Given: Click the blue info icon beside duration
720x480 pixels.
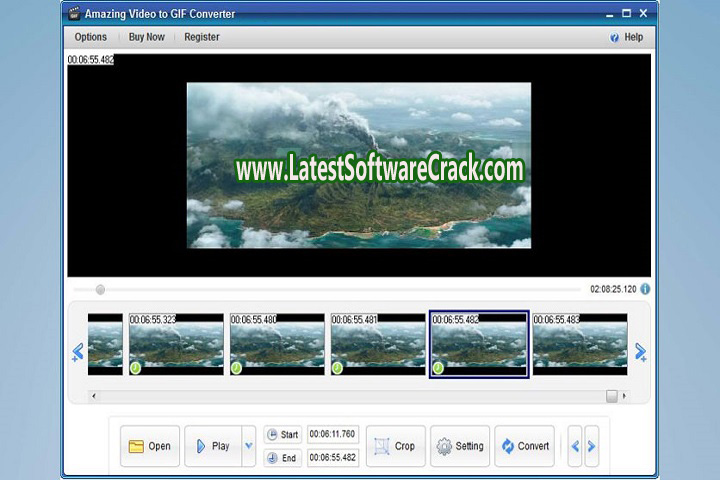Looking at the screenshot, I should (645, 289).
